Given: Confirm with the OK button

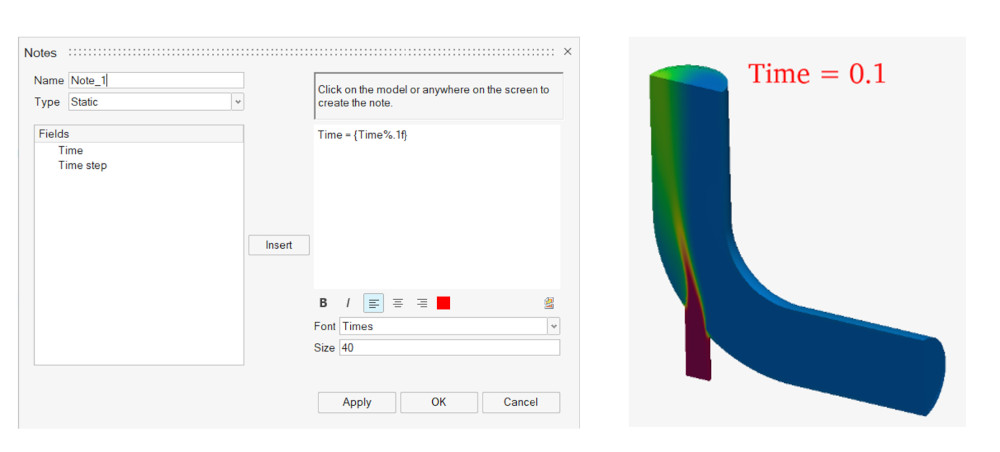Looking at the screenshot, I should click(x=438, y=402).
